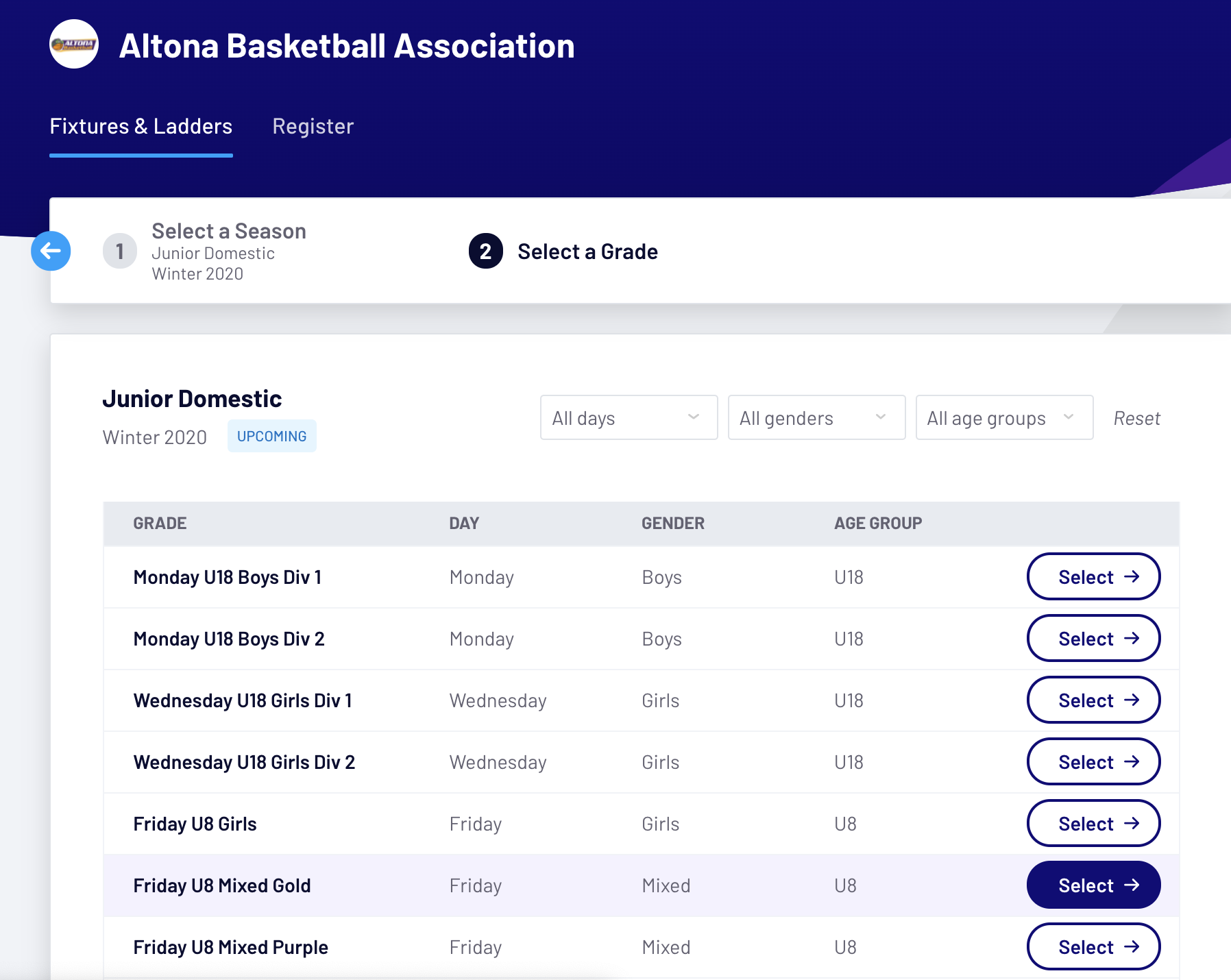This screenshot has width=1231, height=980.
Task: Select the Friday U8 Girls grade
Action: click(x=1093, y=824)
